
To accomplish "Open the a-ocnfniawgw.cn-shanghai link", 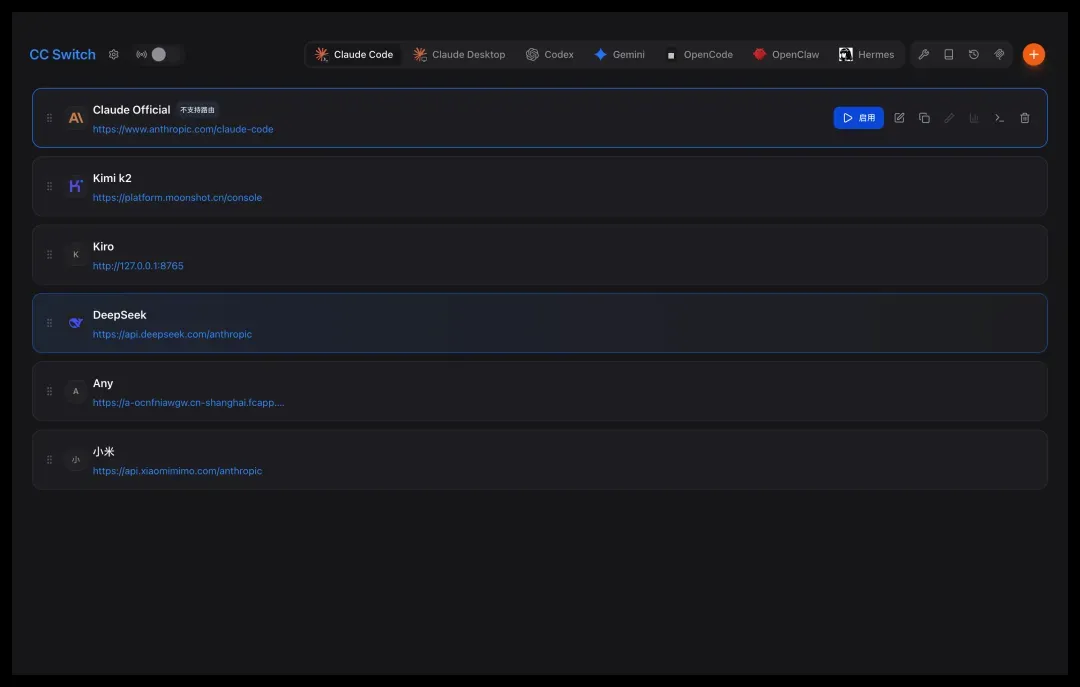I will point(188,402).
